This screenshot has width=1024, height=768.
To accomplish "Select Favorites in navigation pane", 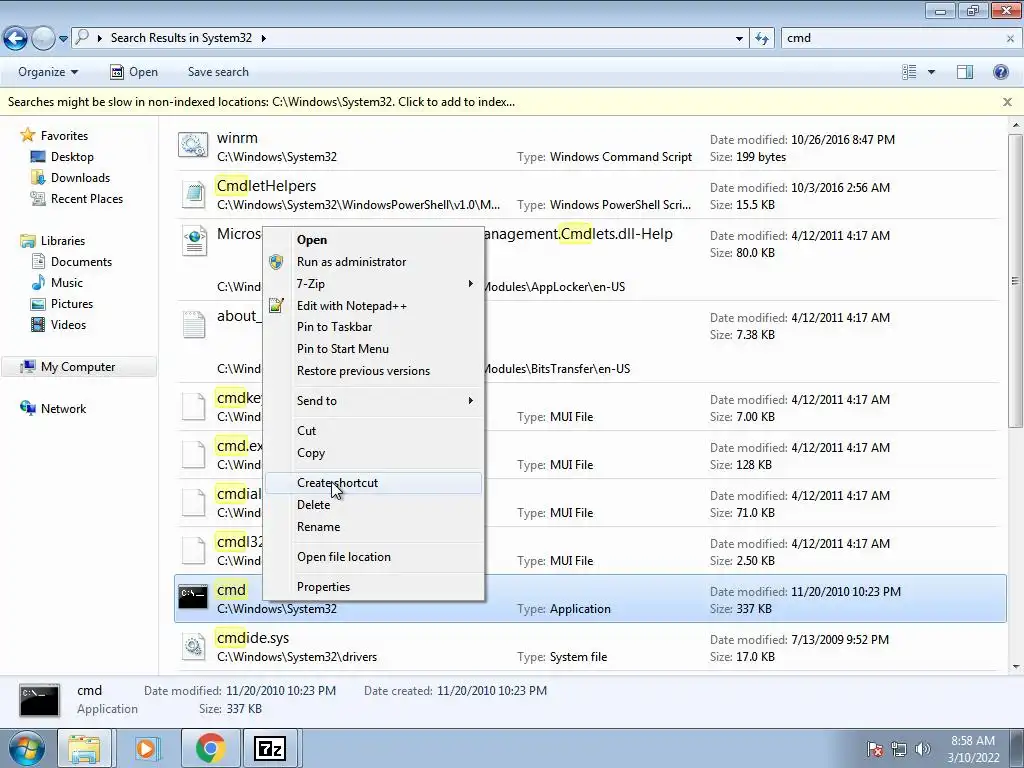I will click(x=64, y=136).
